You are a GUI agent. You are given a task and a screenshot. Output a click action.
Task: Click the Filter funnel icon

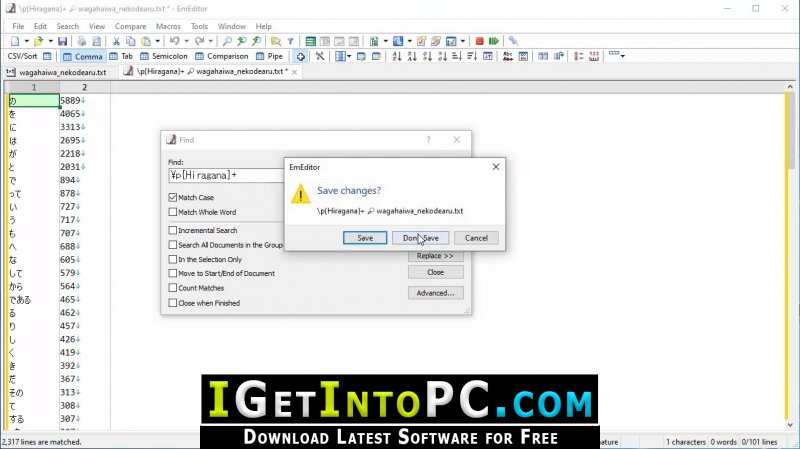(x=290, y=41)
